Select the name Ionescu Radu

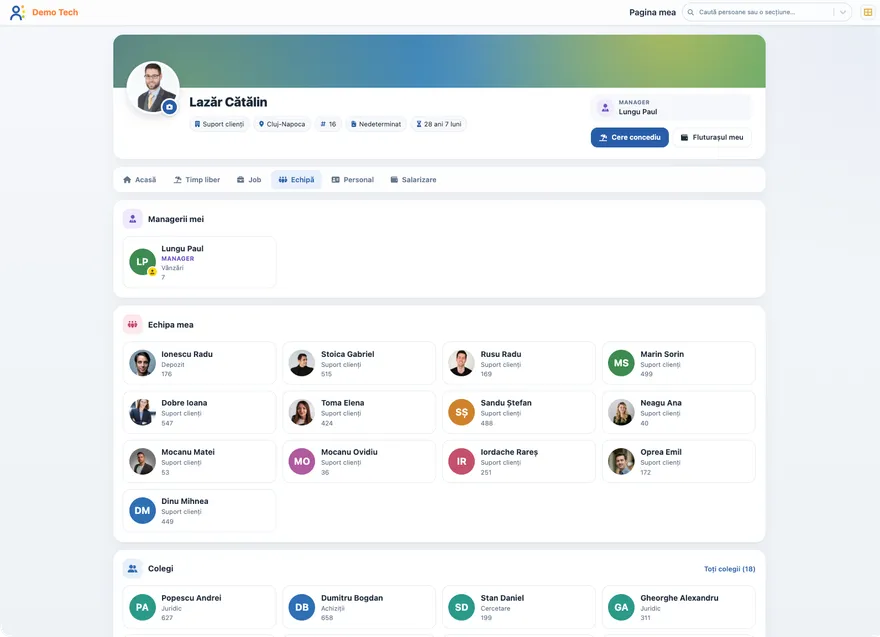click(187, 354)
